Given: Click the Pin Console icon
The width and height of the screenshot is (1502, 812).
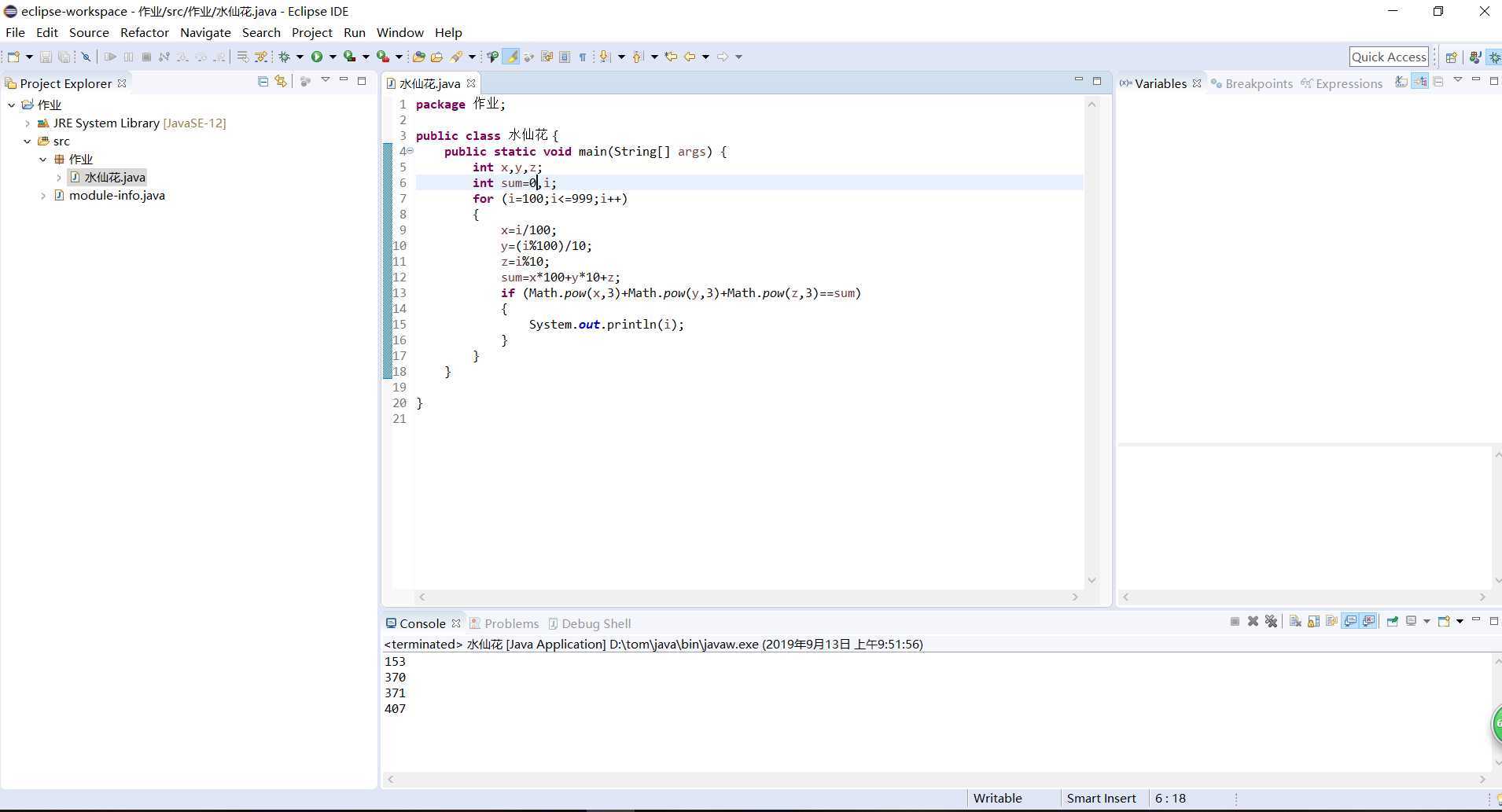Looking at the screenshot, I should pyautogui.click(x=1392, y=621).
